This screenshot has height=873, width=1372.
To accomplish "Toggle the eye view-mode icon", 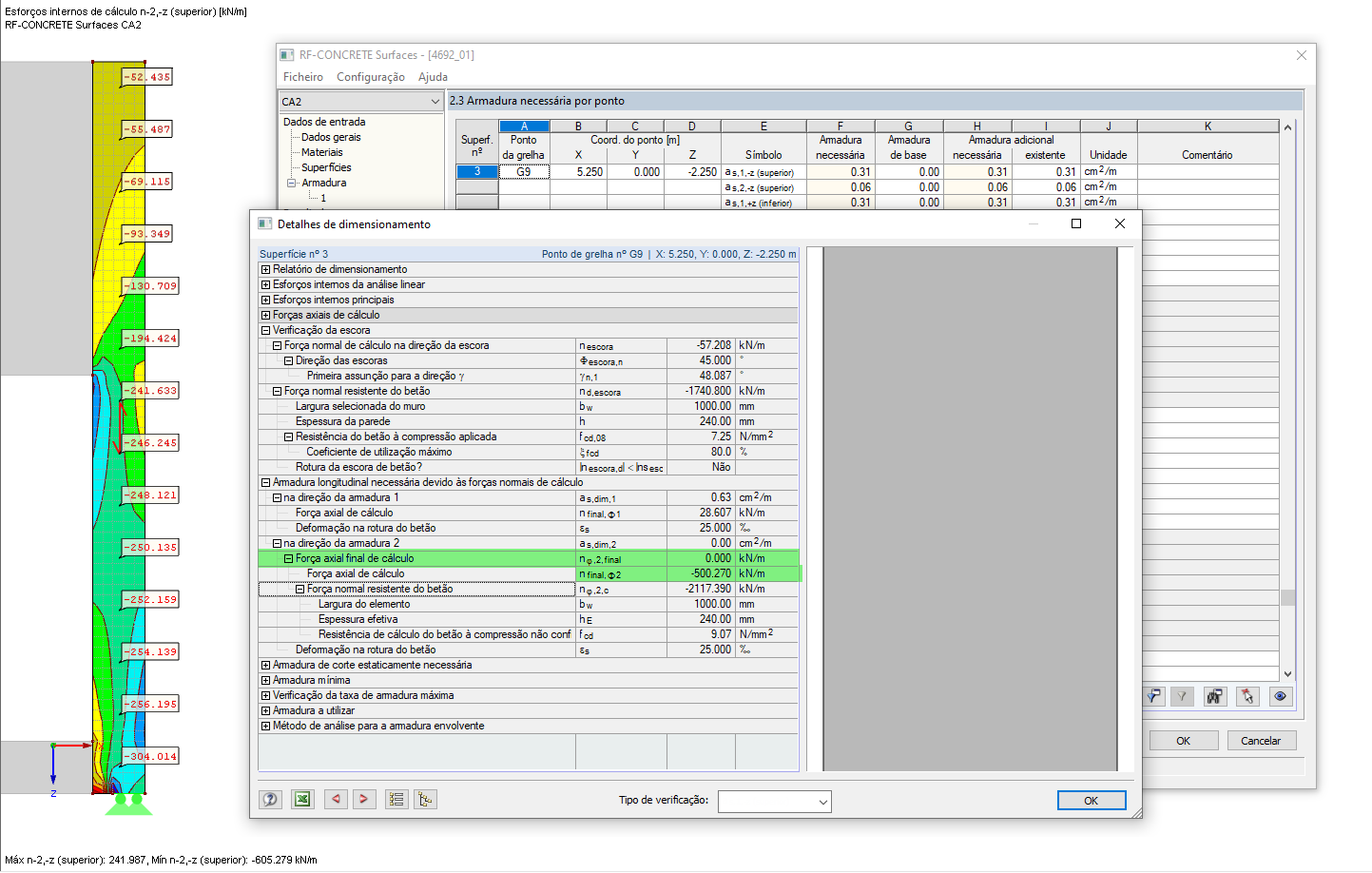I will [1281, 697].
